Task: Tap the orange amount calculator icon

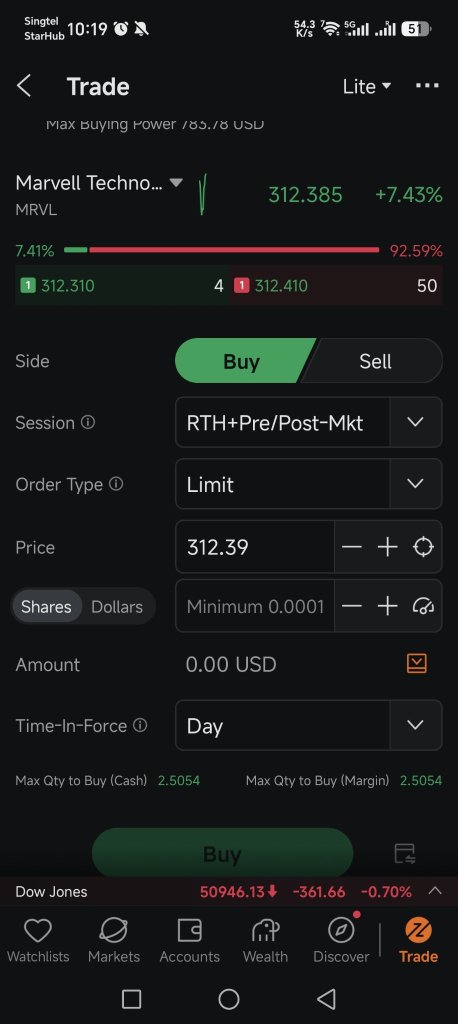Action: [x=417, y=664]
